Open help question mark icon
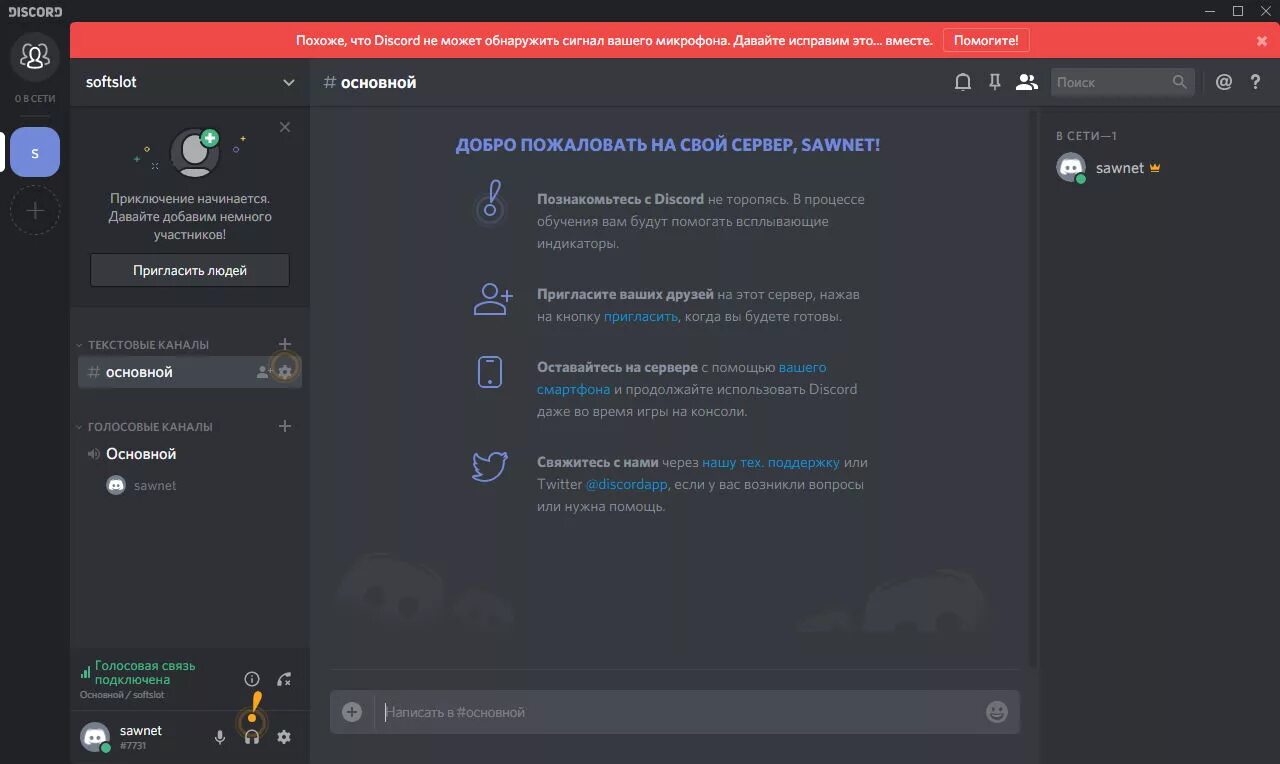The width and height of the screenshot is (1280, 764). 1256,83
